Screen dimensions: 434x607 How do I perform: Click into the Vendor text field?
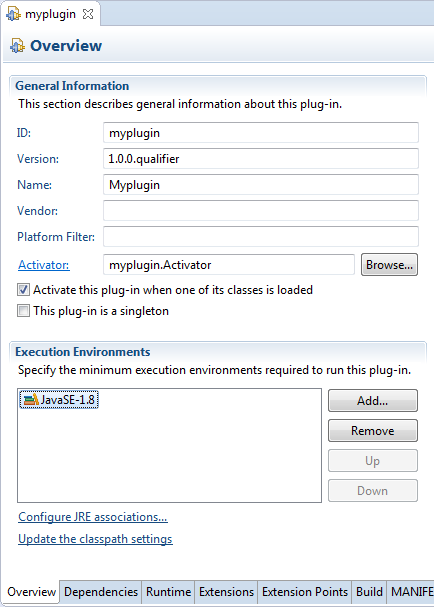(x=261, y=211)
